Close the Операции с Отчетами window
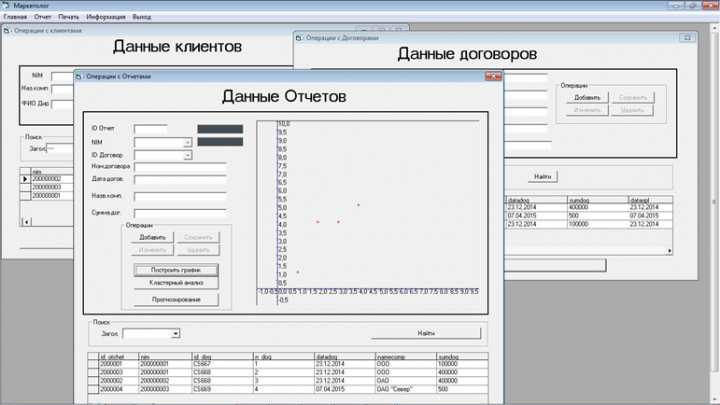Screen dimensions: 720x405 coord(493,76)
